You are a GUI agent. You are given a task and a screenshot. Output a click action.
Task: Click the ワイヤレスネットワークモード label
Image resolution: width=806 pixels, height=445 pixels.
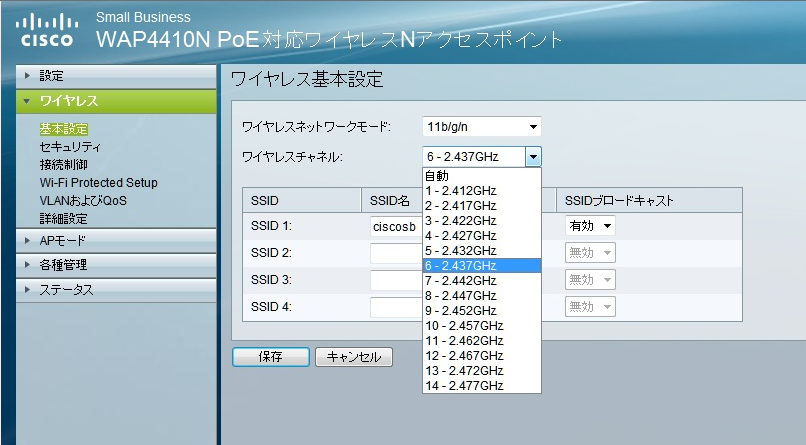click(316, 126)
